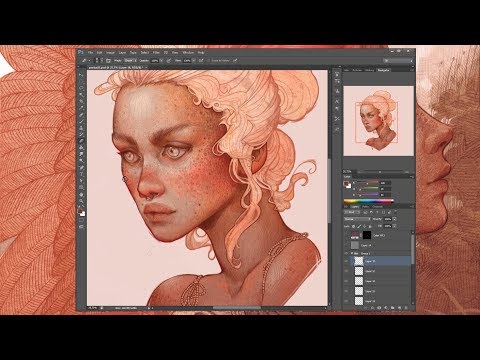Toggle airbrush mode in the options bar
Image resolution: width=480 pixels, height=360 pixels.
coord(201,61)
